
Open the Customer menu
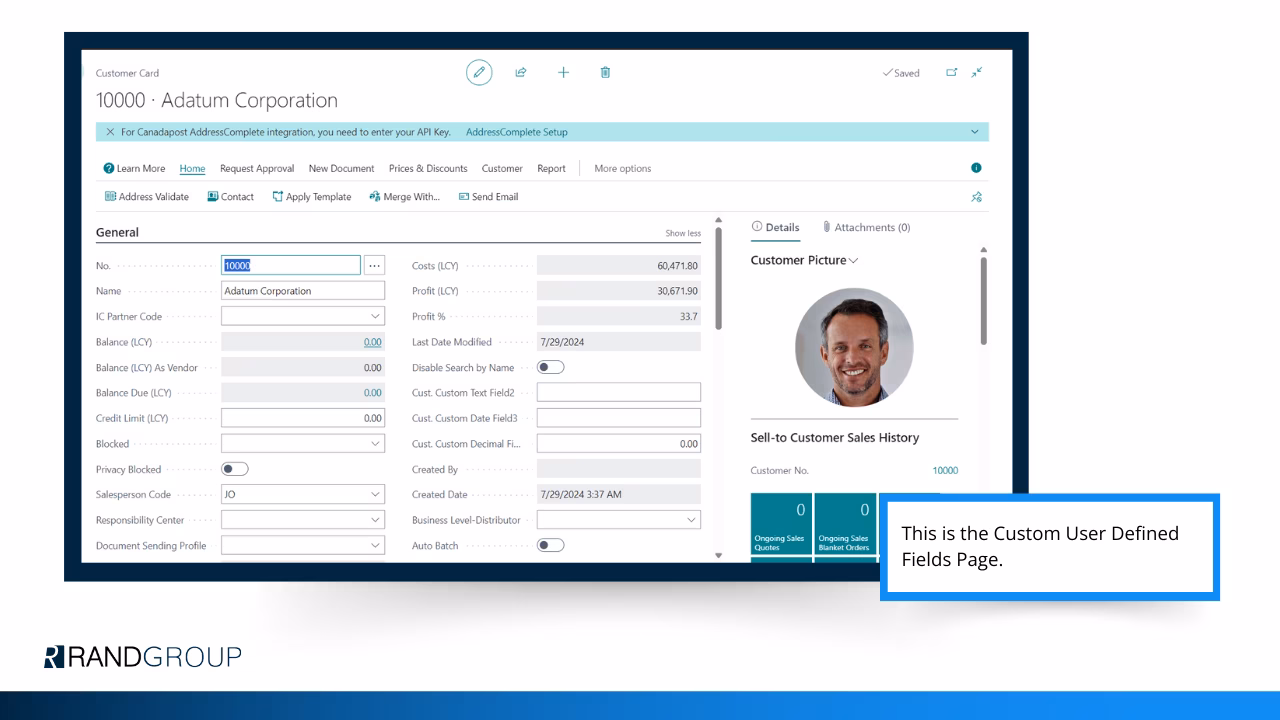(x=502, y=169)
